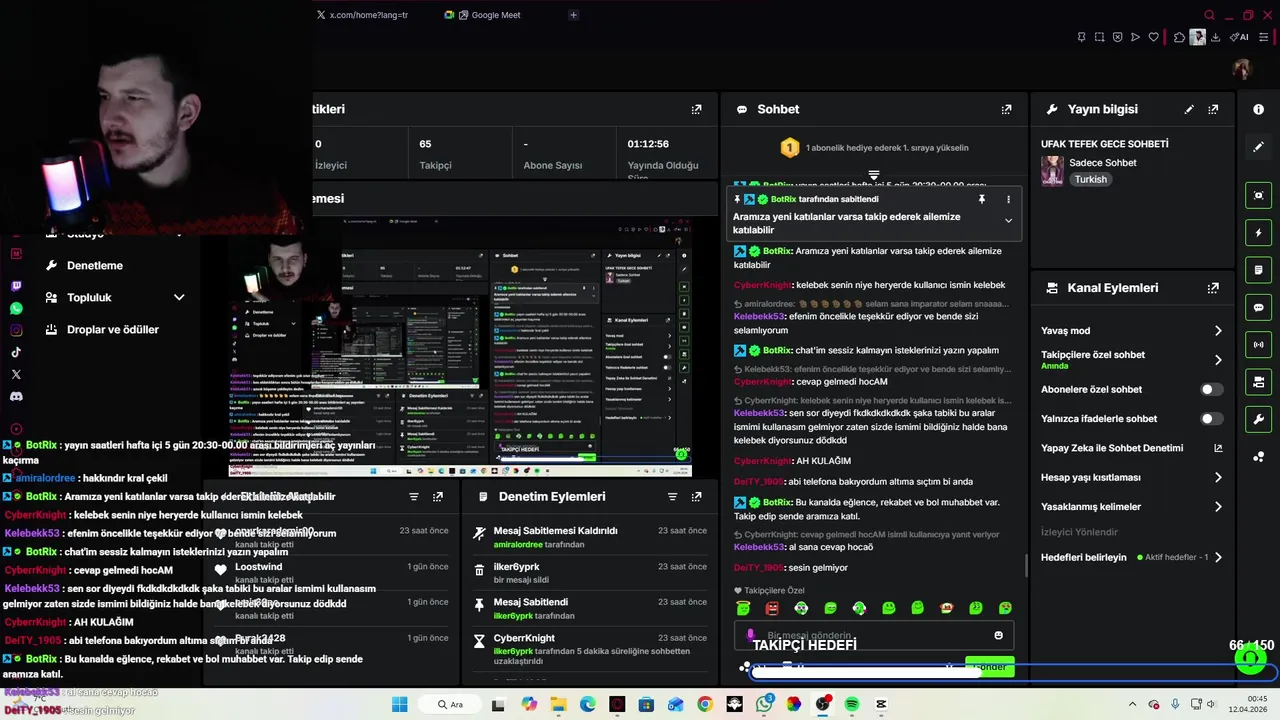Click the document quick action in the right rail
Screen dimensions: 1280x720
pos(1258,270)
